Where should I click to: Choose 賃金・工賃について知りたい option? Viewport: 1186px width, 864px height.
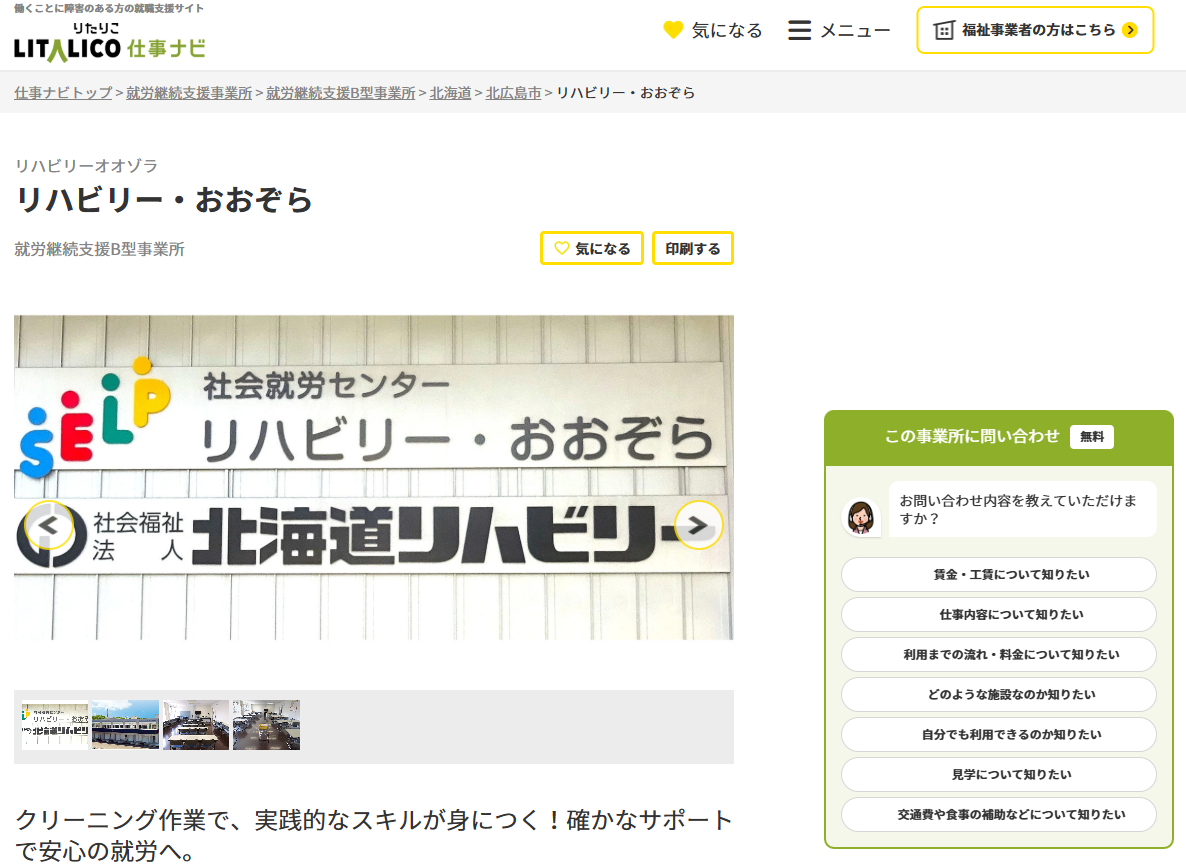point(998,574)
